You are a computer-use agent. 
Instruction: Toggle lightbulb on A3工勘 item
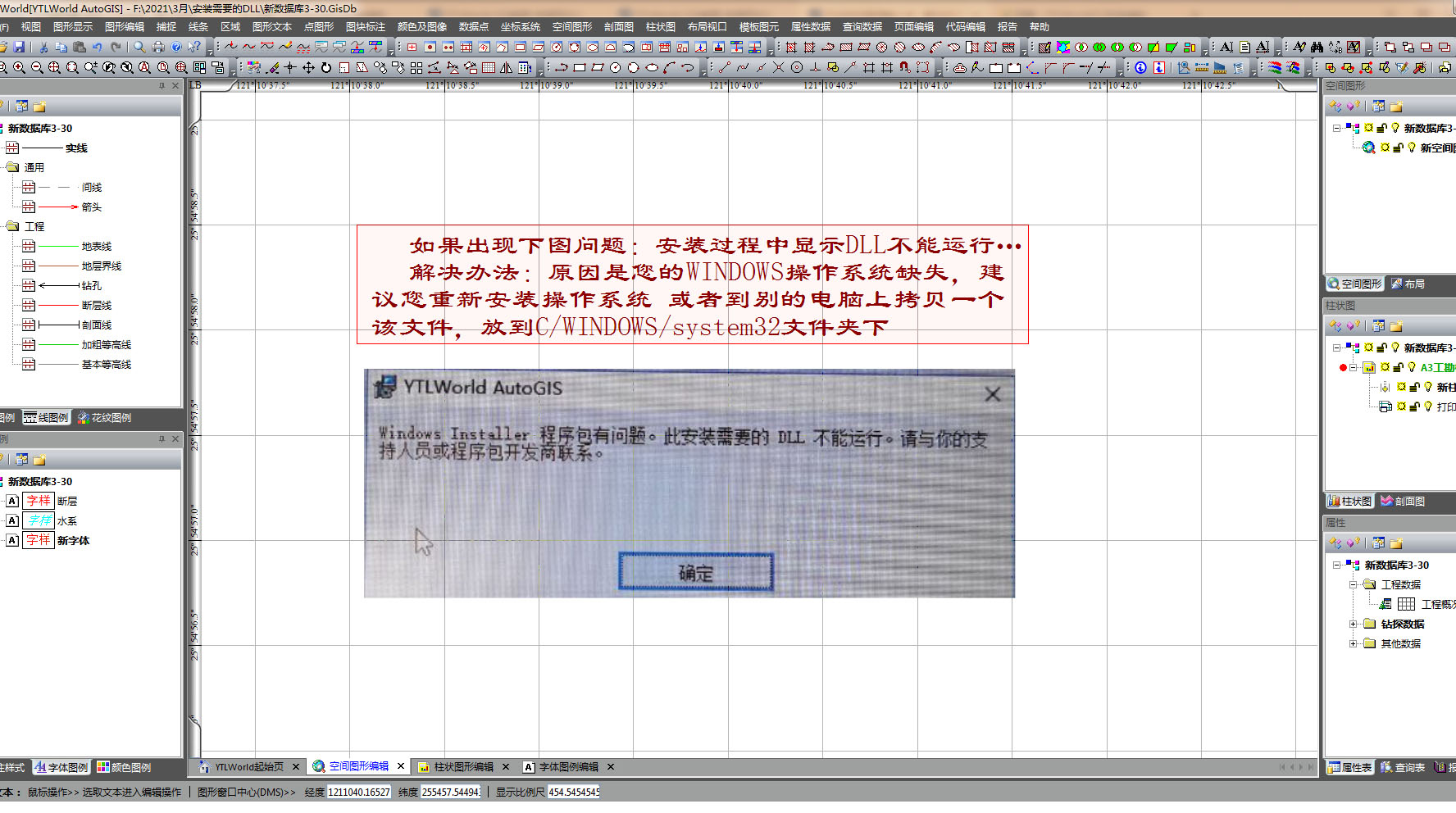[x=1412, y=367]
